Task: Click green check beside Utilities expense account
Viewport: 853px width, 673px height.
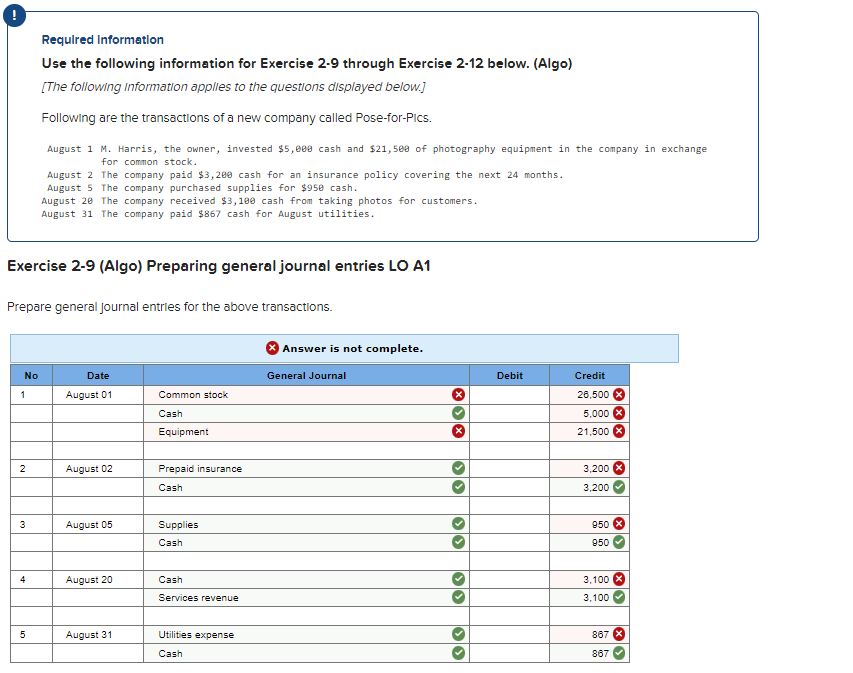Action: (x=459, y=634)
